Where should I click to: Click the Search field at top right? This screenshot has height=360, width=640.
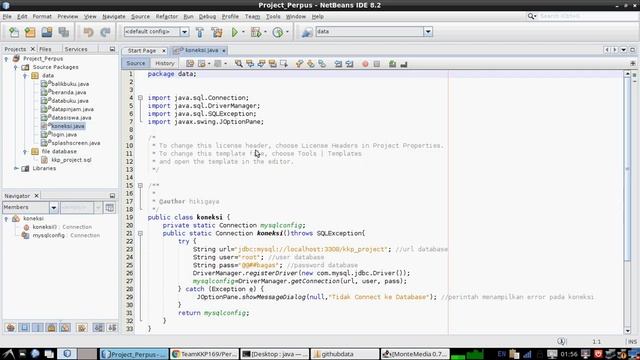point(588,16)
